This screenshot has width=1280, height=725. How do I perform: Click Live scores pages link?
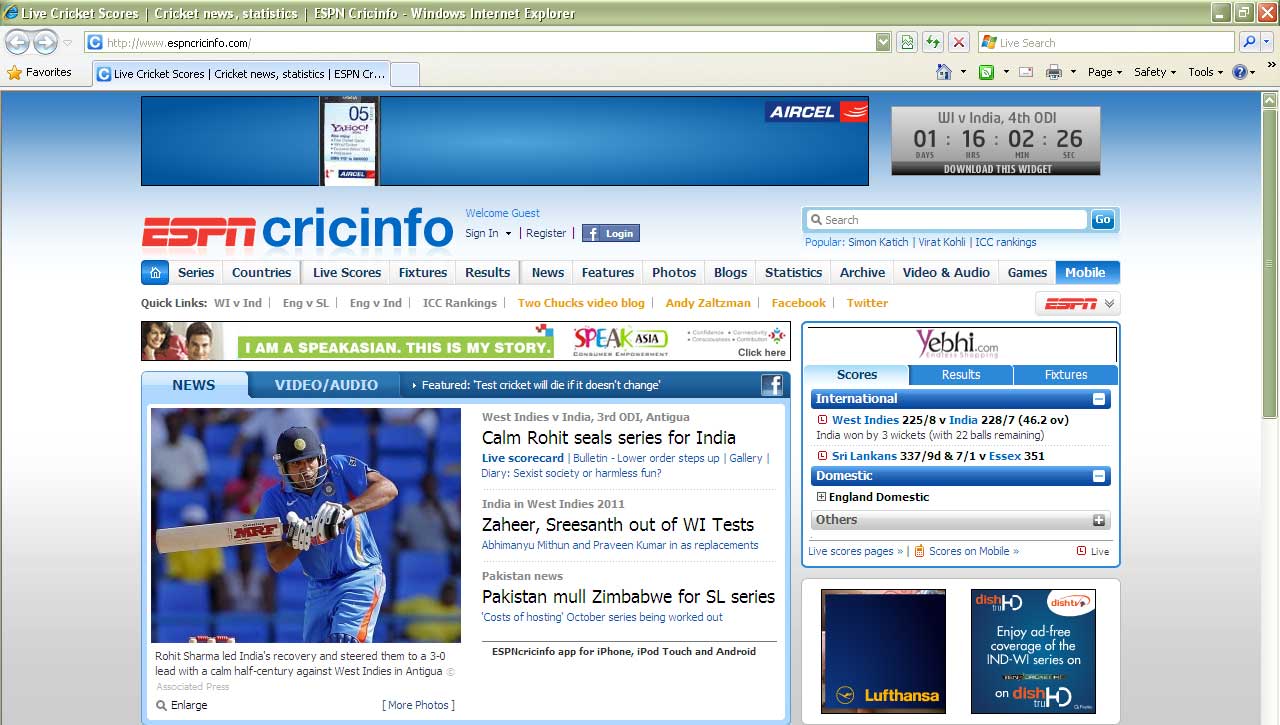(855, 551)
